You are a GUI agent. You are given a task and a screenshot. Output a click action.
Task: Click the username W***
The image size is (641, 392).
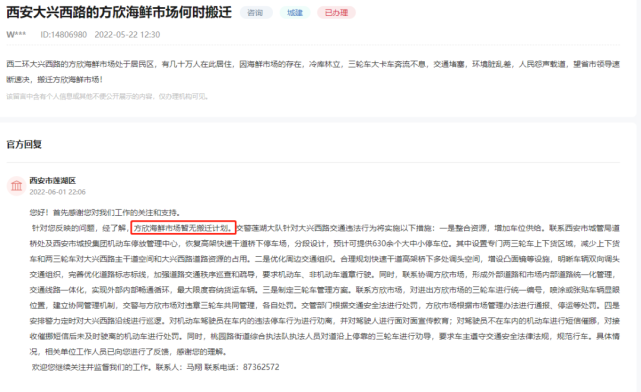pos(16,35)
